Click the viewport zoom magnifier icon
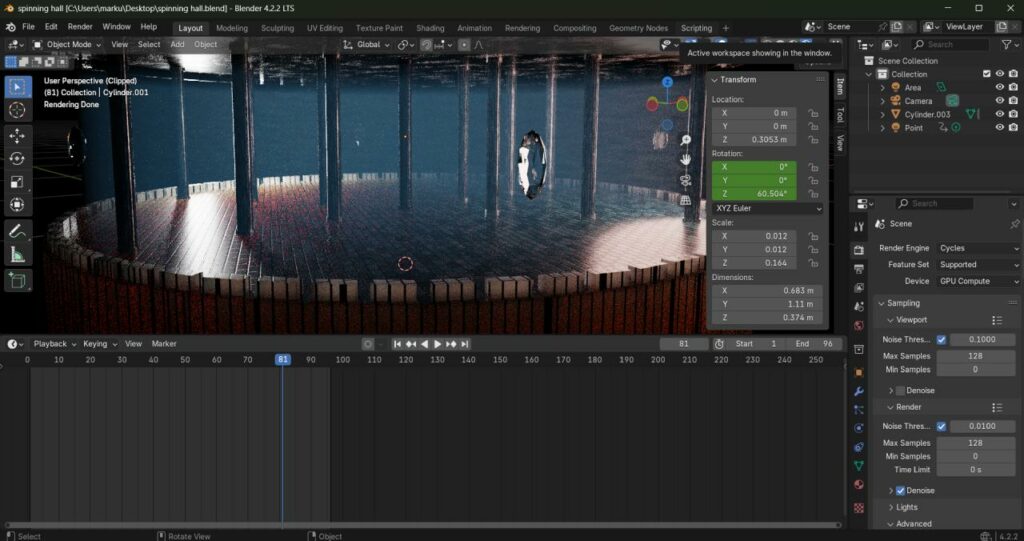This screenshot has height=541, width=1024. coord(685,140)
